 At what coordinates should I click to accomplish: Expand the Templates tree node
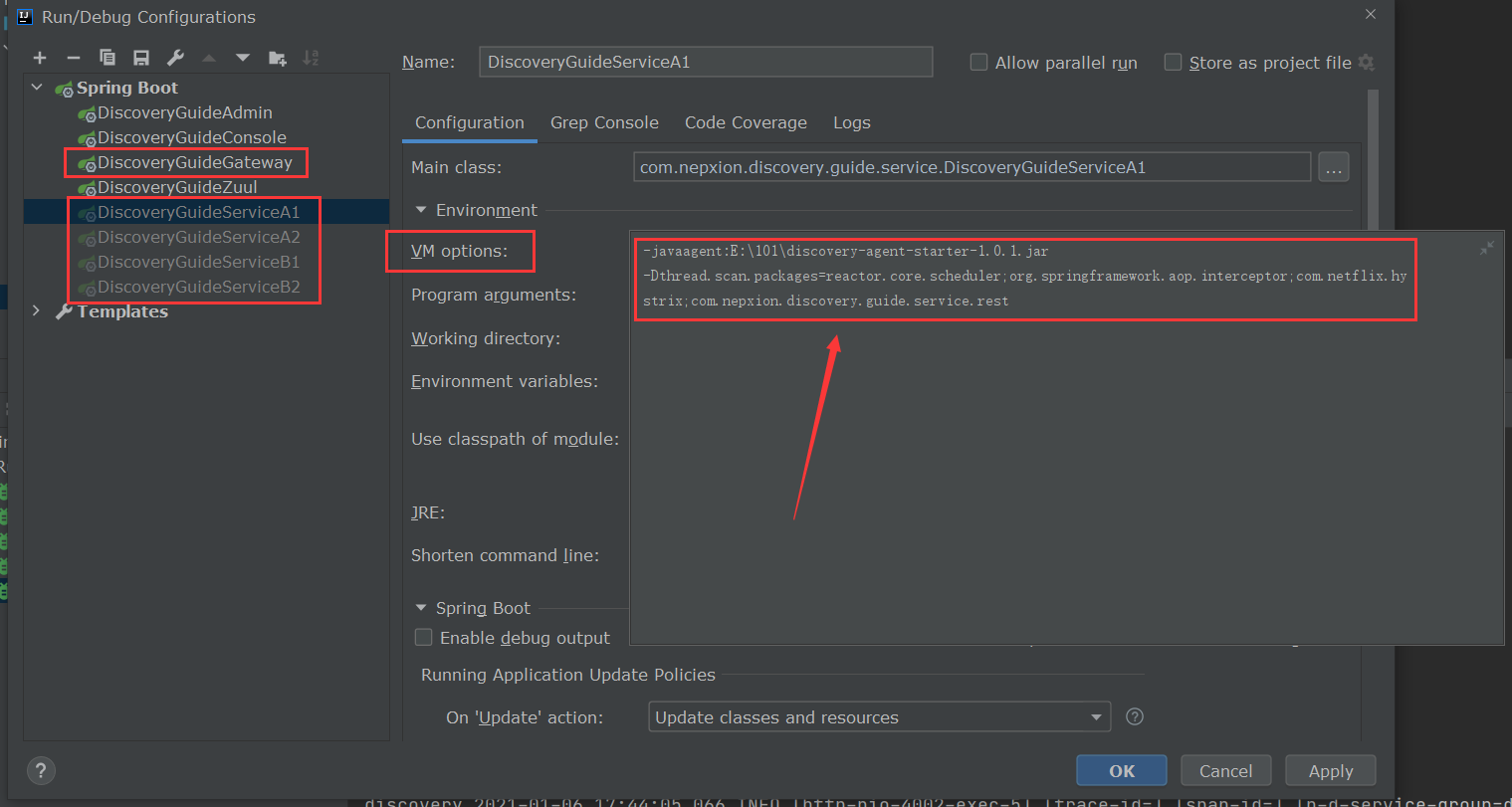pyautogui.click(x=37, y=310)
